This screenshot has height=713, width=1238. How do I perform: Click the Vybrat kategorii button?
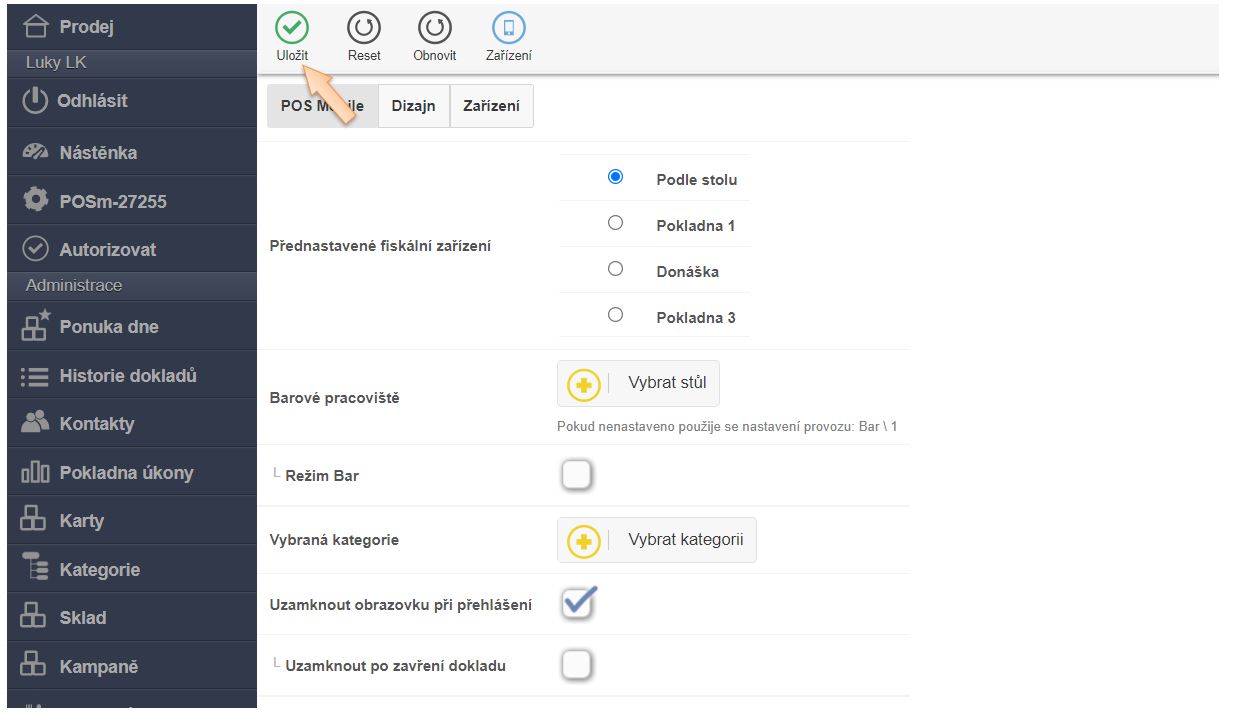point(657,540)
